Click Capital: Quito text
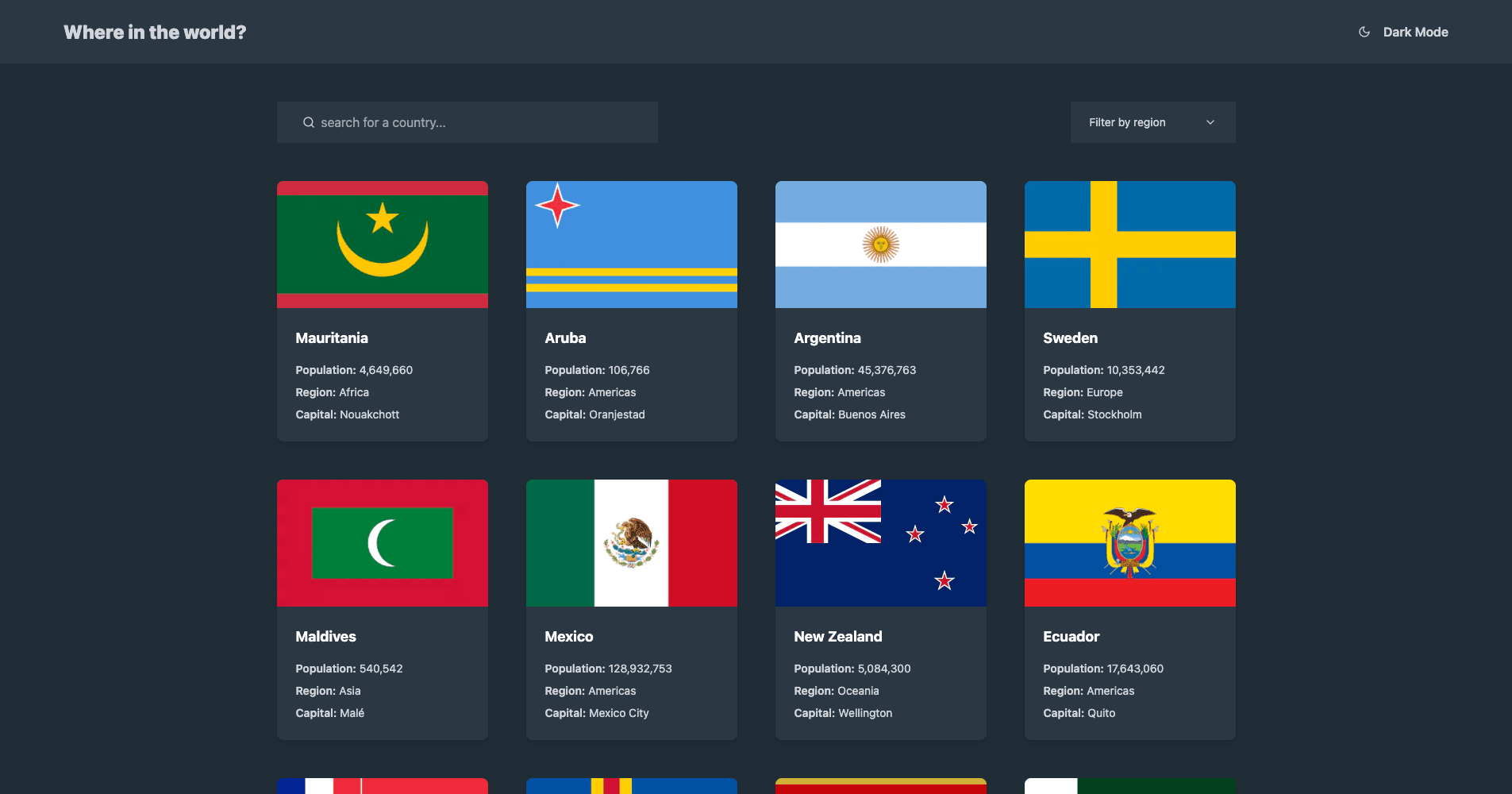 click(1079, 713)
